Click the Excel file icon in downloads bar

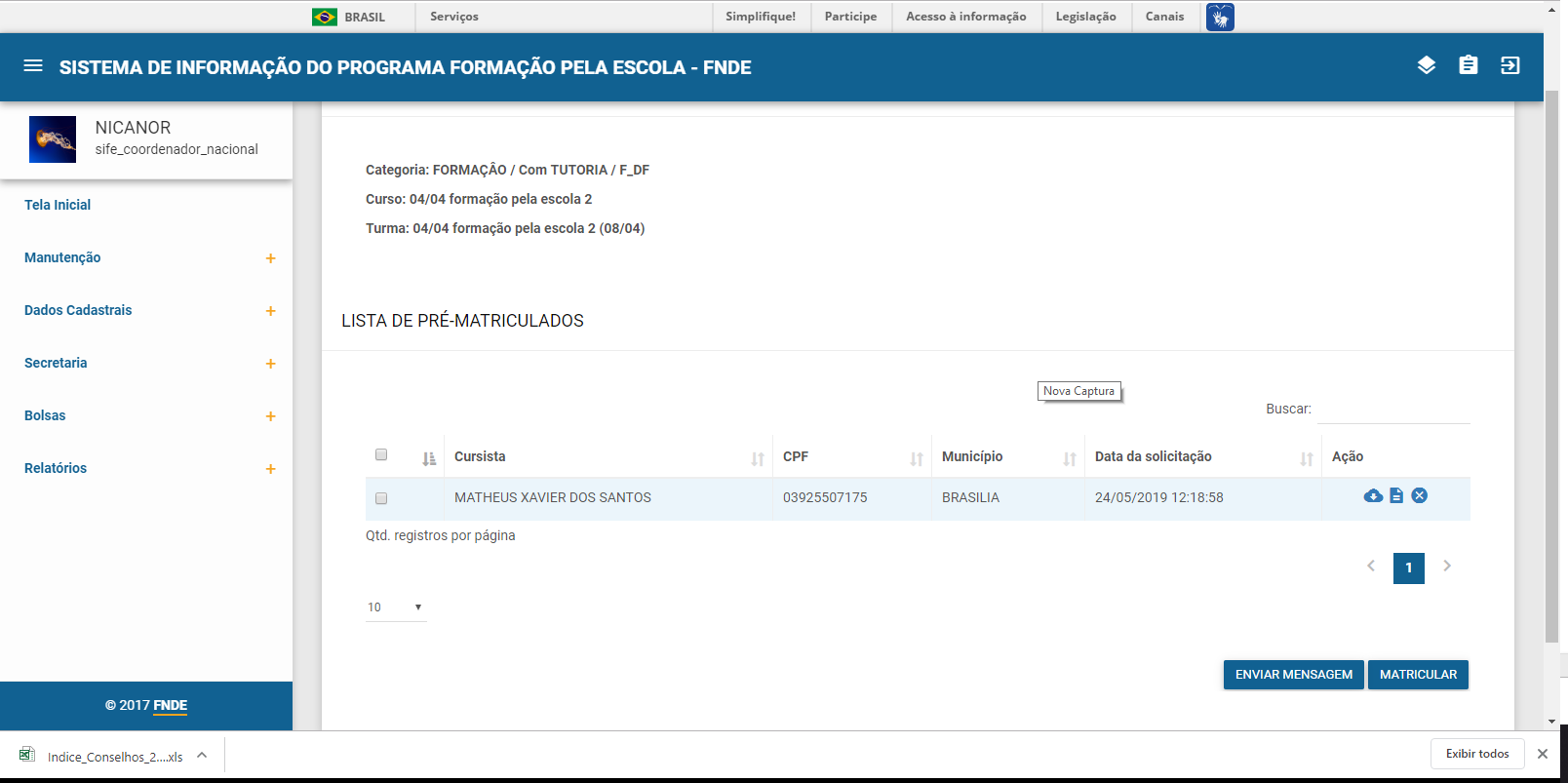tap(27, 755)
